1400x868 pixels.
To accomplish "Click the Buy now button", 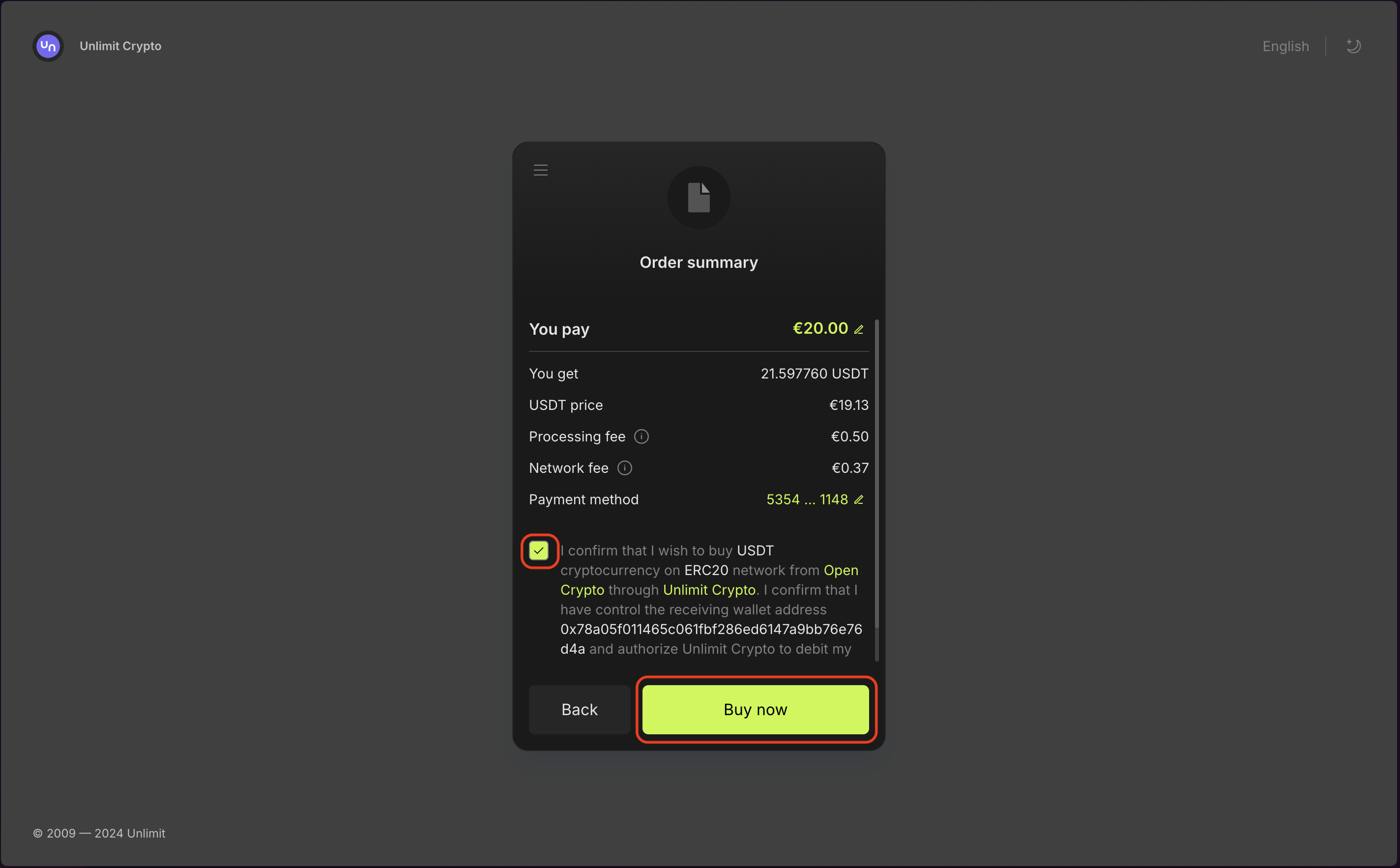I will pyautogui.click(x=755, y=710).
